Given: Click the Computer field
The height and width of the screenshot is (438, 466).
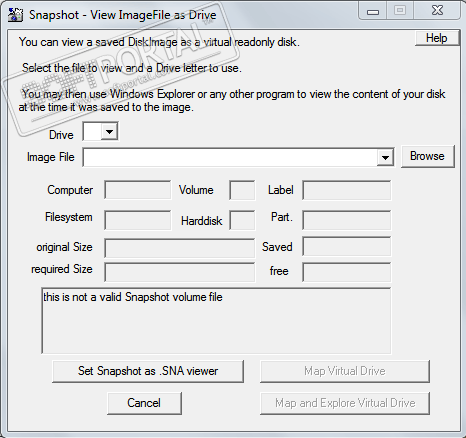Looking at the screenshot, I should [x=138, y=190].
